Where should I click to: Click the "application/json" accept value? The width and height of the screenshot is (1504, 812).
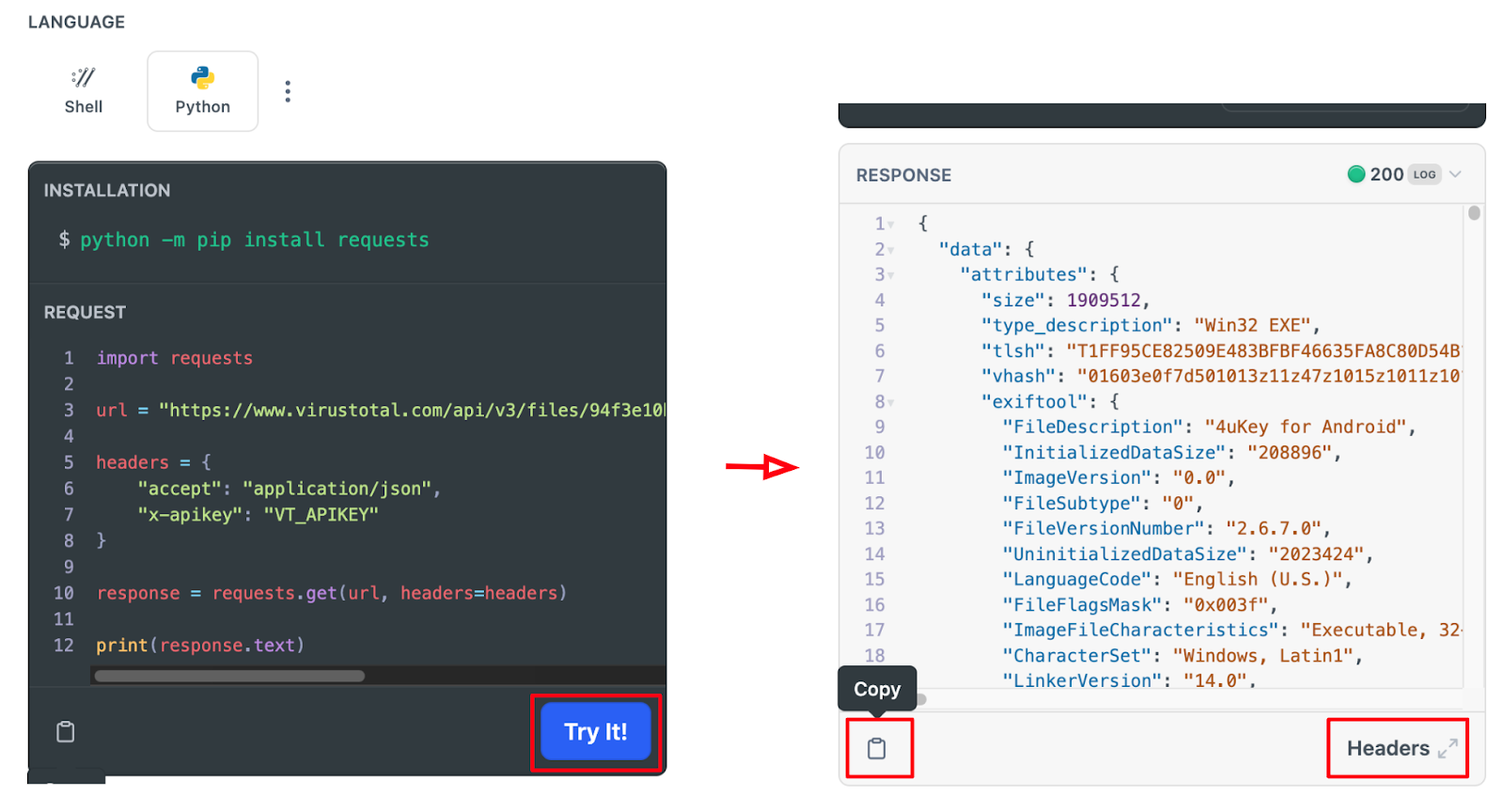(x=337, y=488)
